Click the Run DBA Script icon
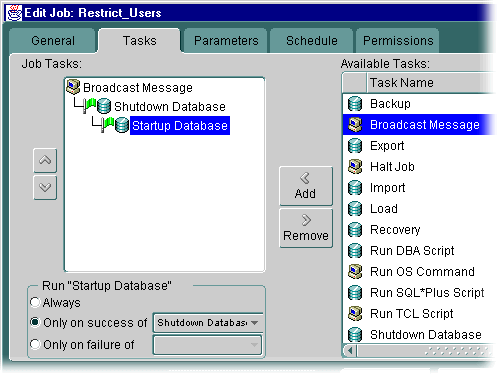This screenshot has width=498, height=375. [355, 251]
